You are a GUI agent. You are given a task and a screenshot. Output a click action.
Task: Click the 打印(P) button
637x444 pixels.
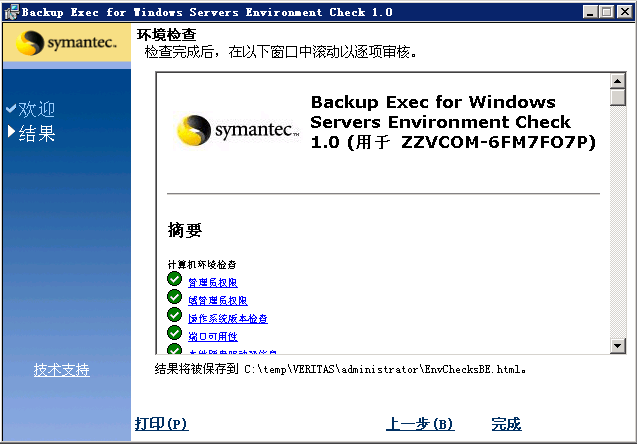click(161, 424)
